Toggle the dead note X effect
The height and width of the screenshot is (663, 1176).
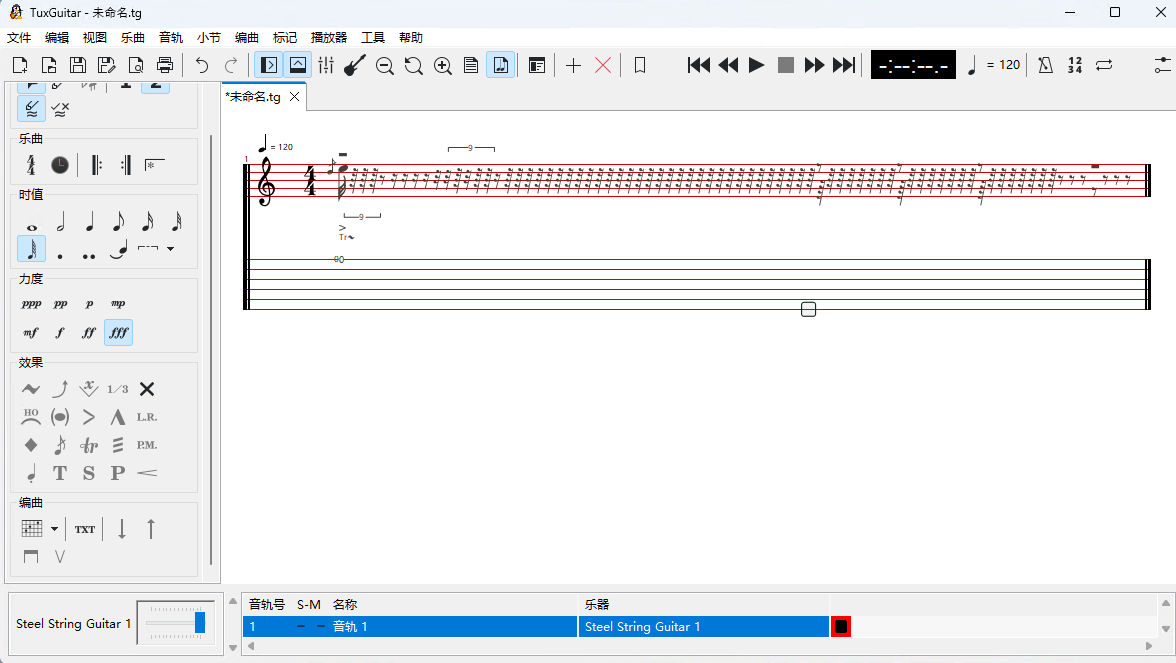click(x=147, y=388)
